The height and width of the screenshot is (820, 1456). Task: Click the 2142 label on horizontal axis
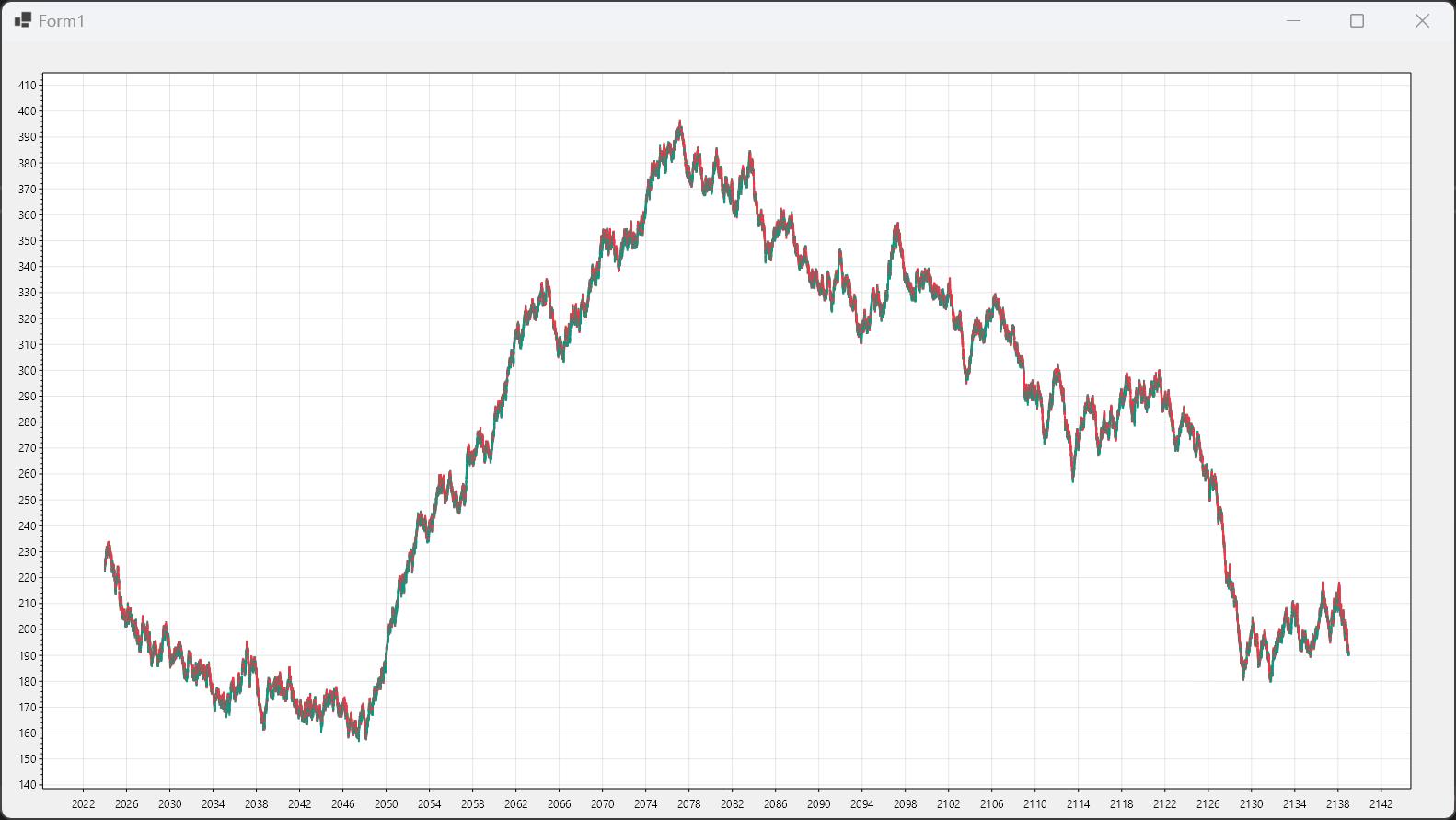(1381, 803)
